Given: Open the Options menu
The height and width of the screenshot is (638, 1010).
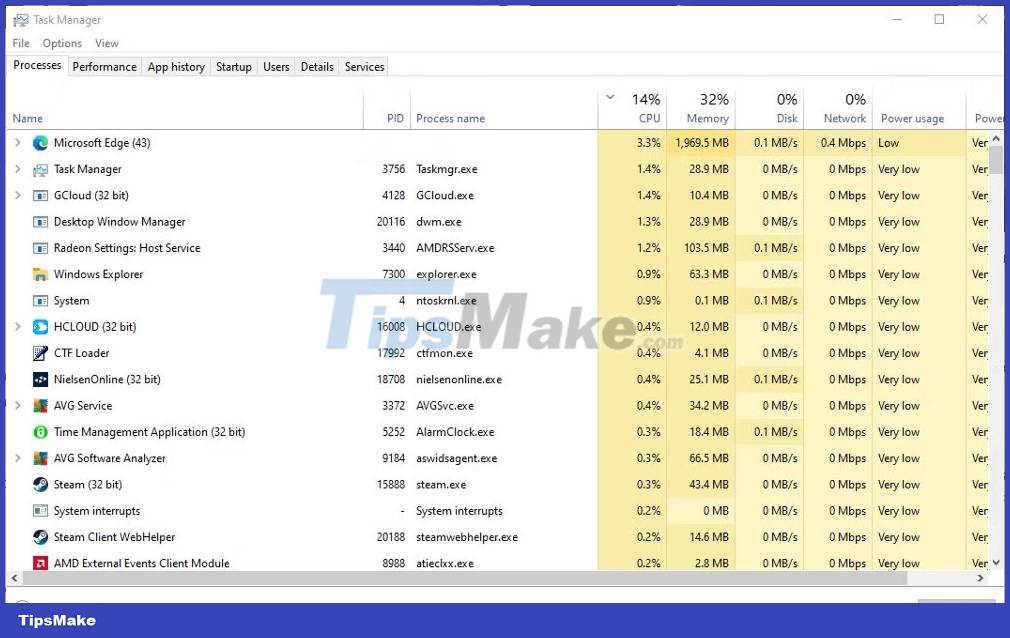Looking at the screenshot, I should click(61, 43).
